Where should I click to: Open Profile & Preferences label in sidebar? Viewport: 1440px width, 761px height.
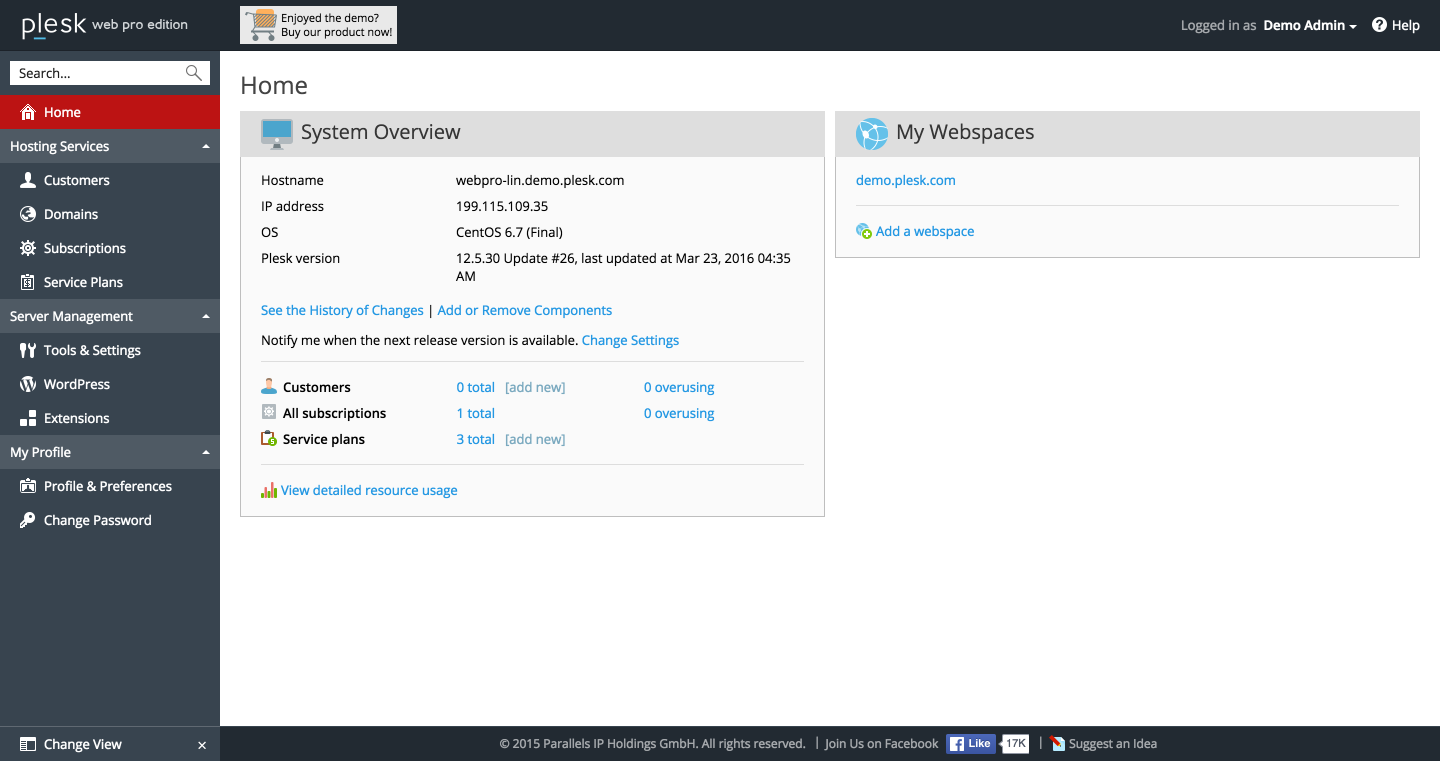108,486
